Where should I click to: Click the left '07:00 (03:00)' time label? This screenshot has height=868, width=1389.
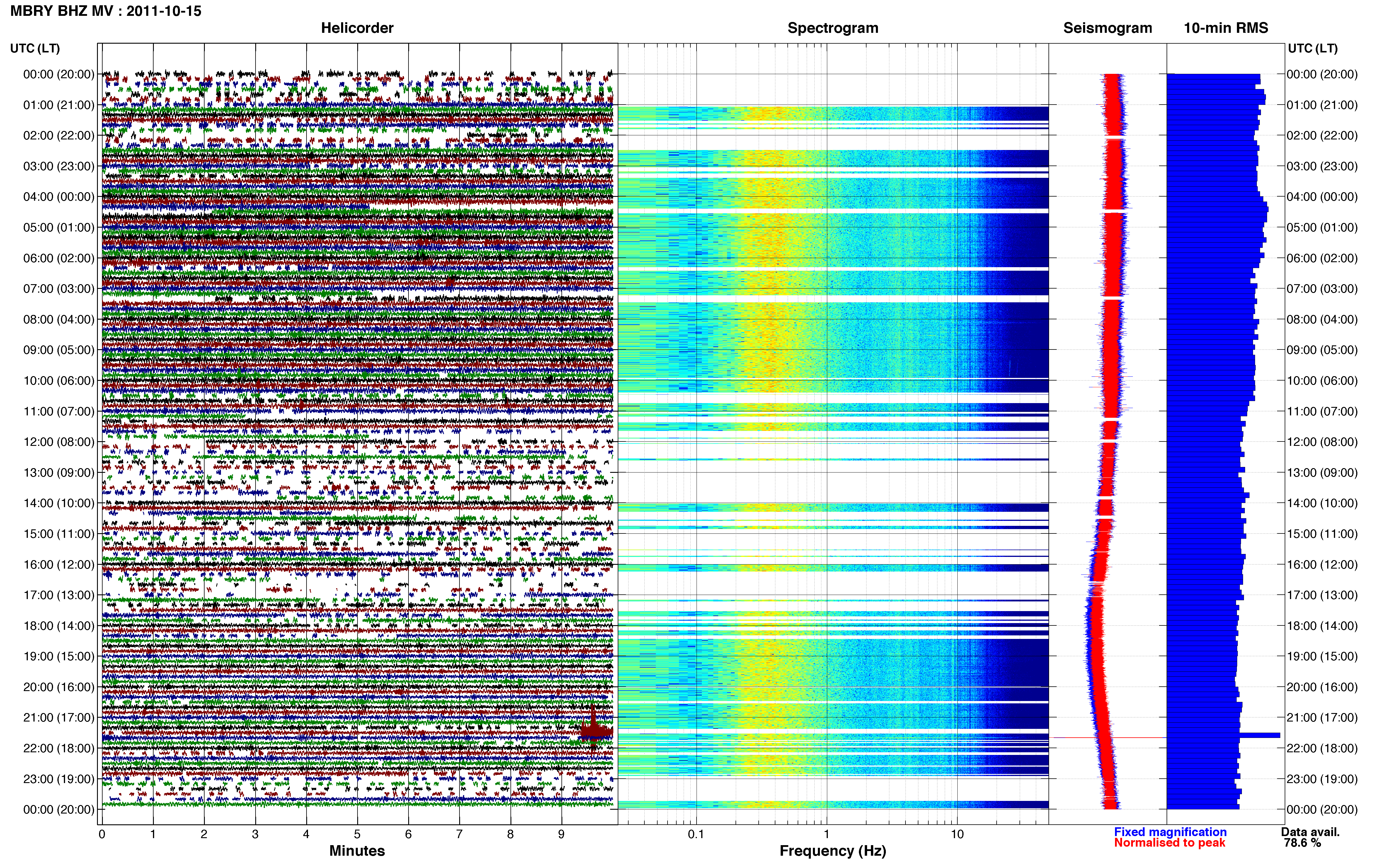click(x=59, y=289)
